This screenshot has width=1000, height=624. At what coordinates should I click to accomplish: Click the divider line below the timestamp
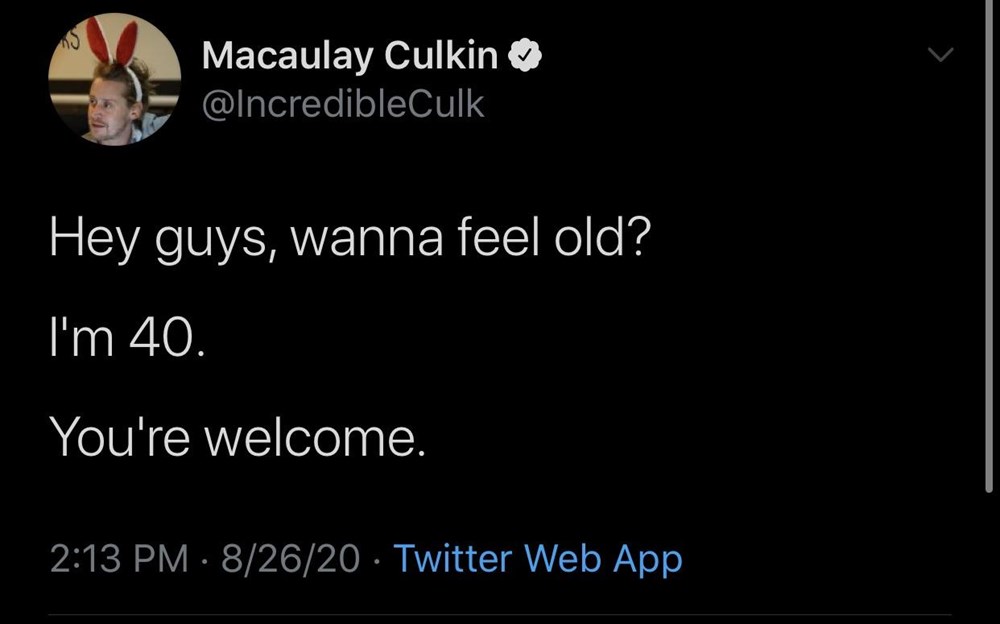[x=500, y=612]
